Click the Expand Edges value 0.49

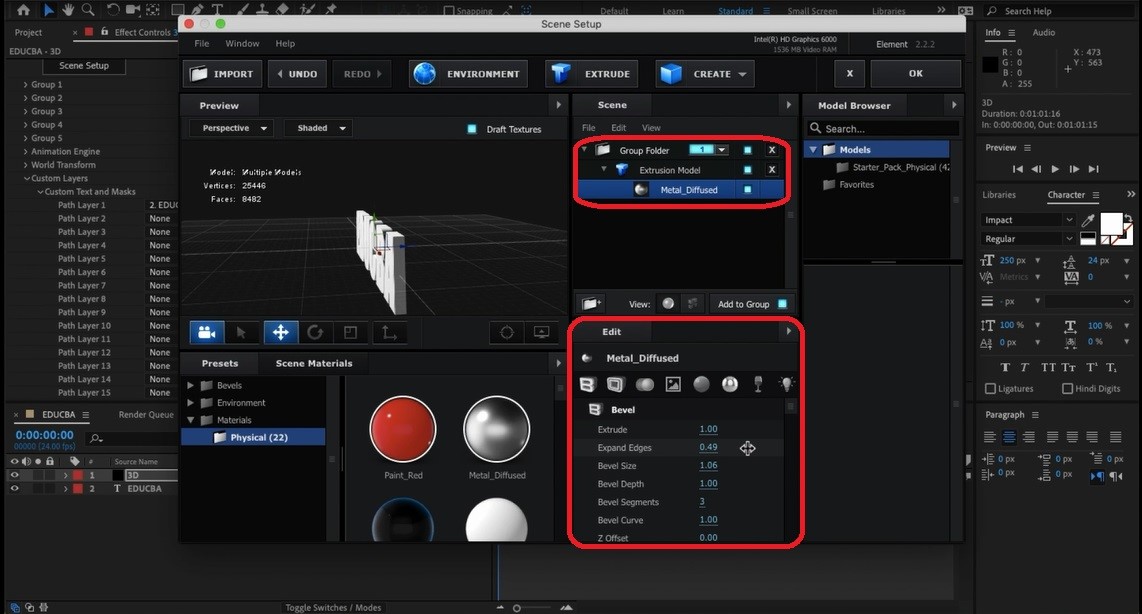(708, 447)
